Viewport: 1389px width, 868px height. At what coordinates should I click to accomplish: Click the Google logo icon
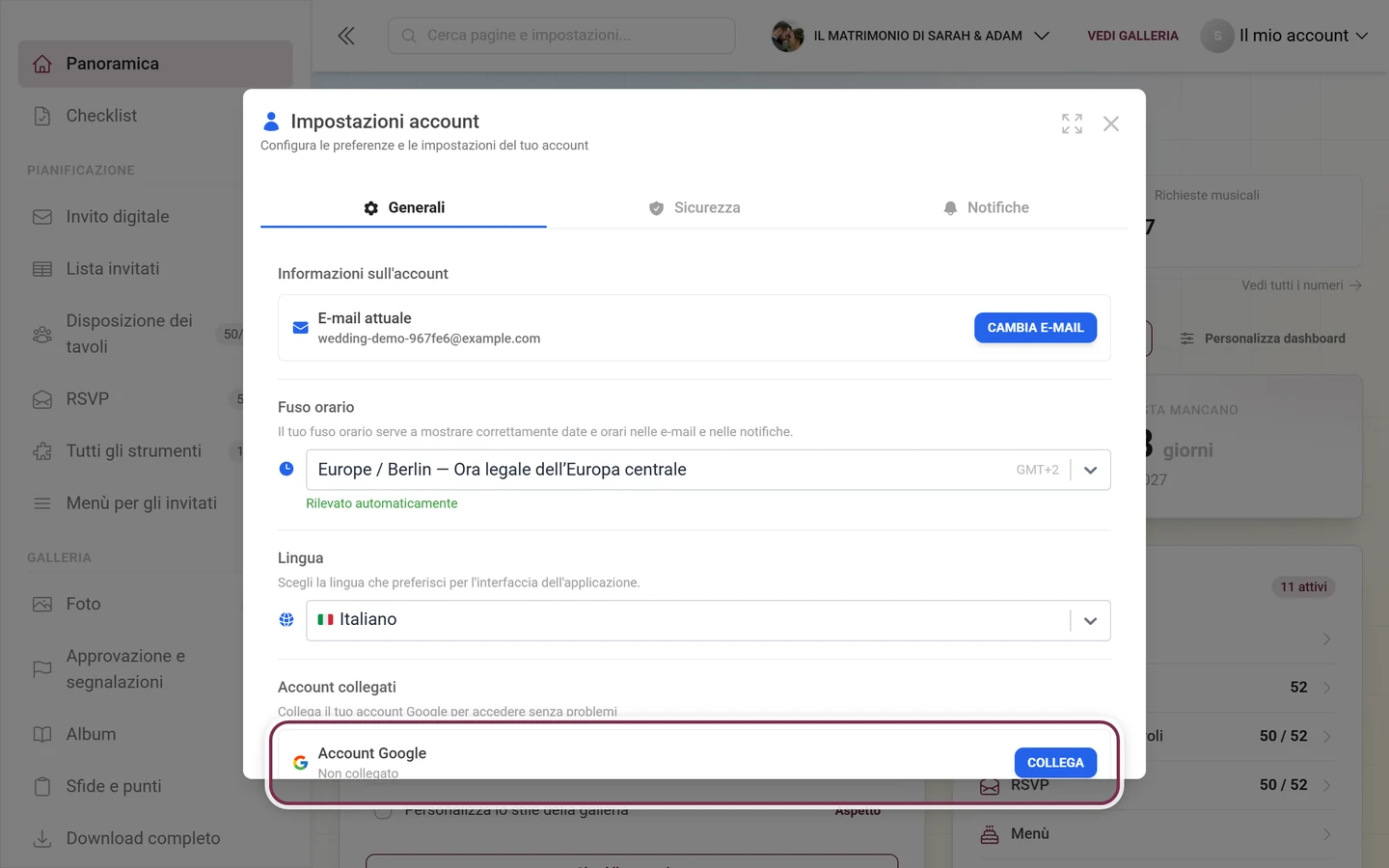[301, 763]
